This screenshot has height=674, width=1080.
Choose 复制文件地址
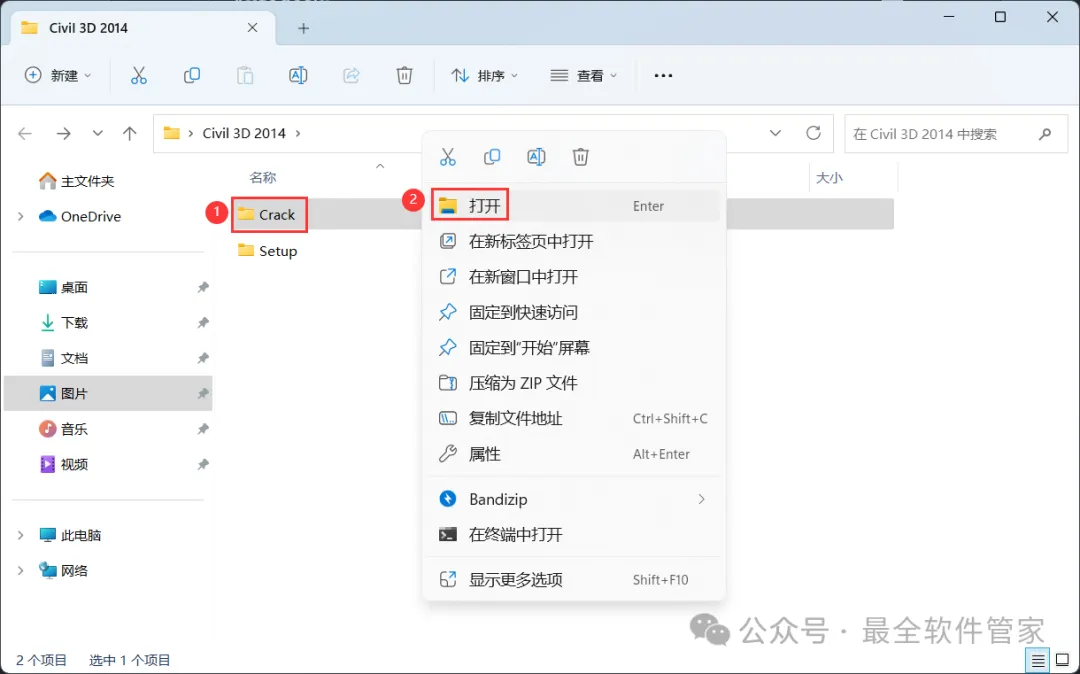574,419
